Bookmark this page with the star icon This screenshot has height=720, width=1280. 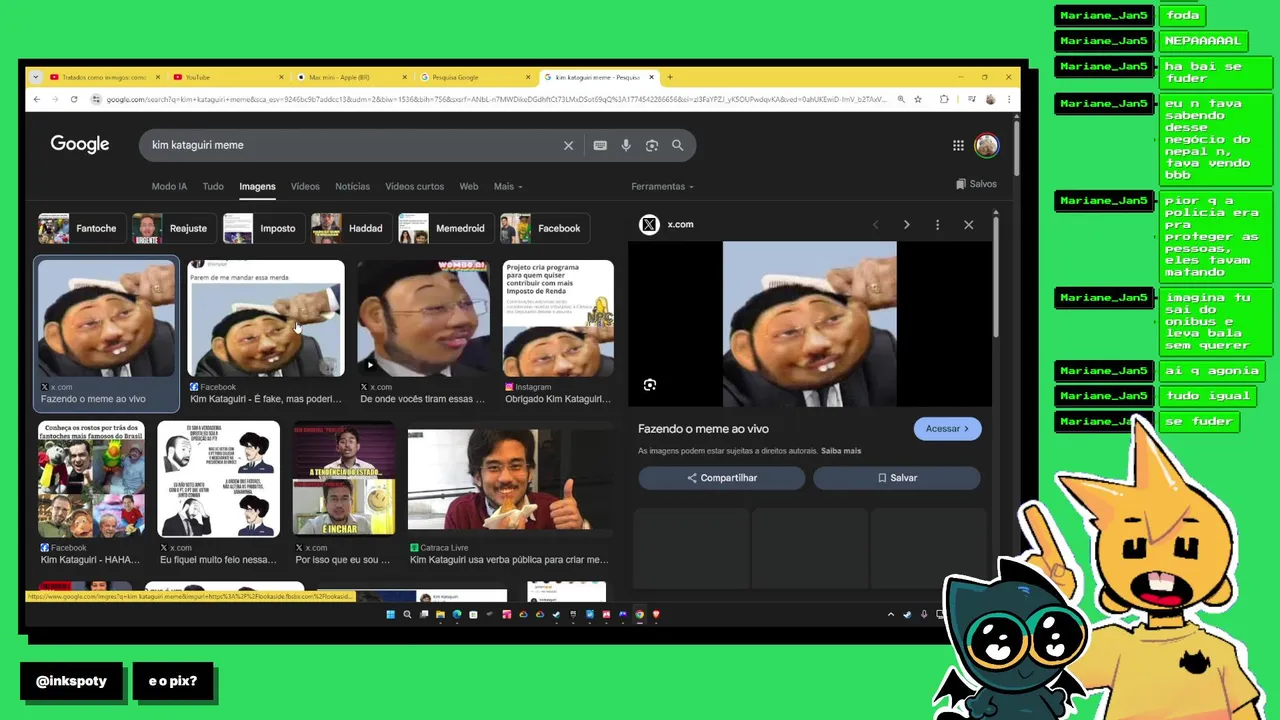pos(918,99)
